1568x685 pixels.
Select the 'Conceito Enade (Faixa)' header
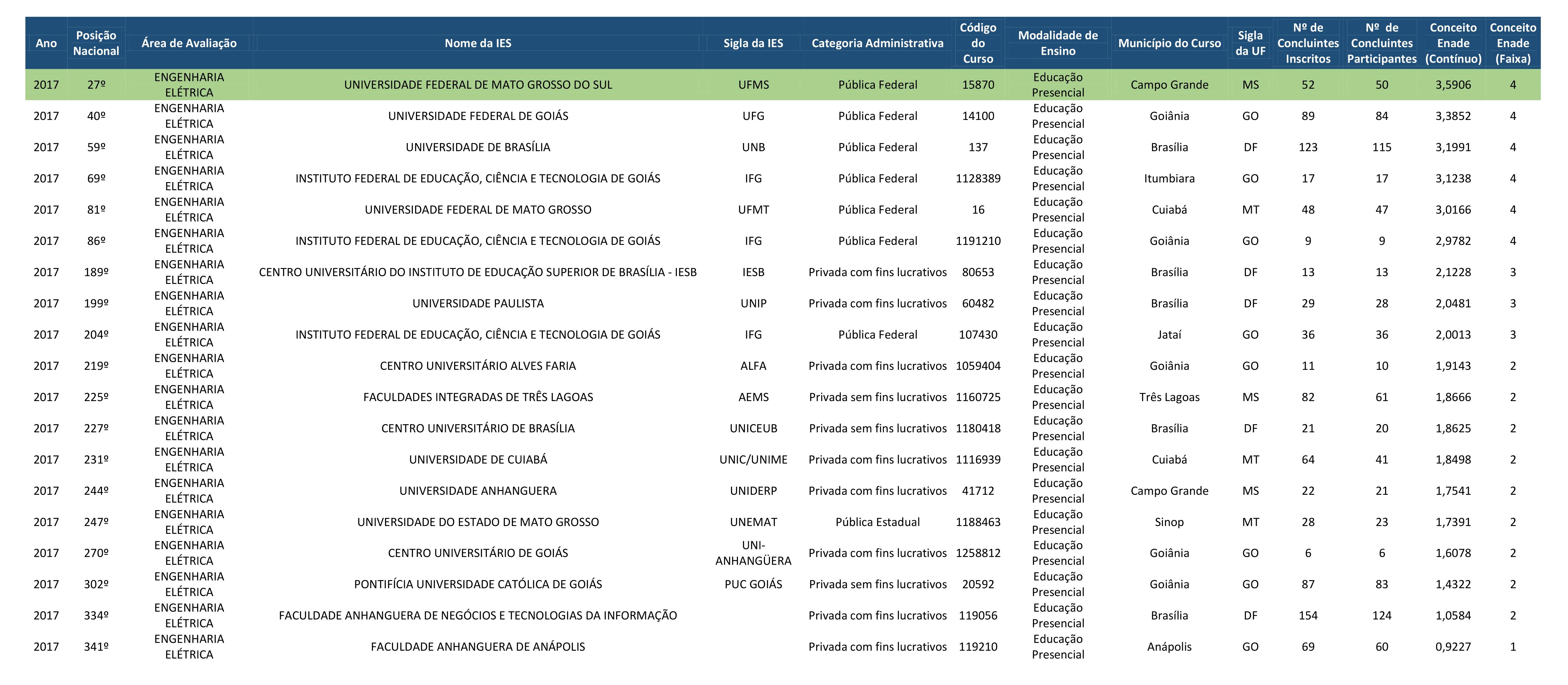point(1513,43)
